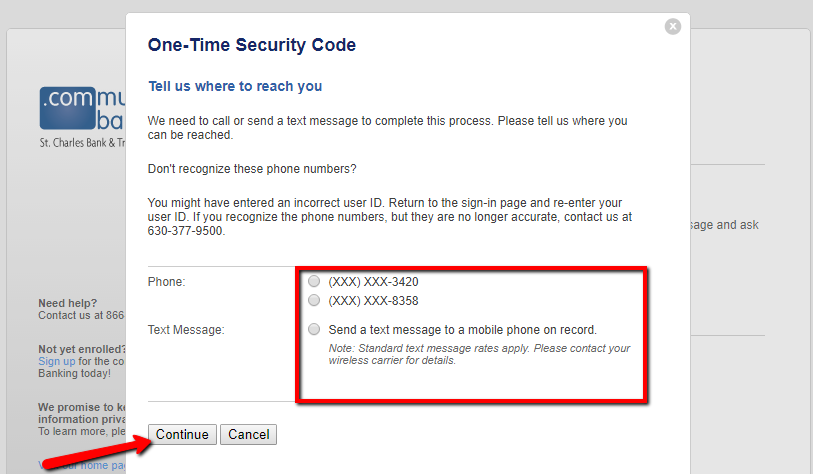Click the 'Text Message:' field label

186,330
